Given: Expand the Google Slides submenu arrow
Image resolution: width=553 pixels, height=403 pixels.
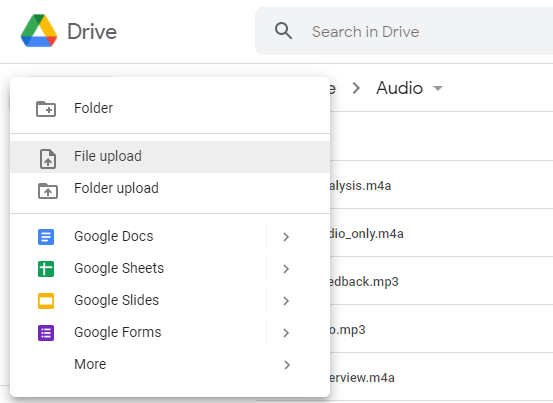Looking at the screenshot, I should pyautogui.click(x=286, y=301).
